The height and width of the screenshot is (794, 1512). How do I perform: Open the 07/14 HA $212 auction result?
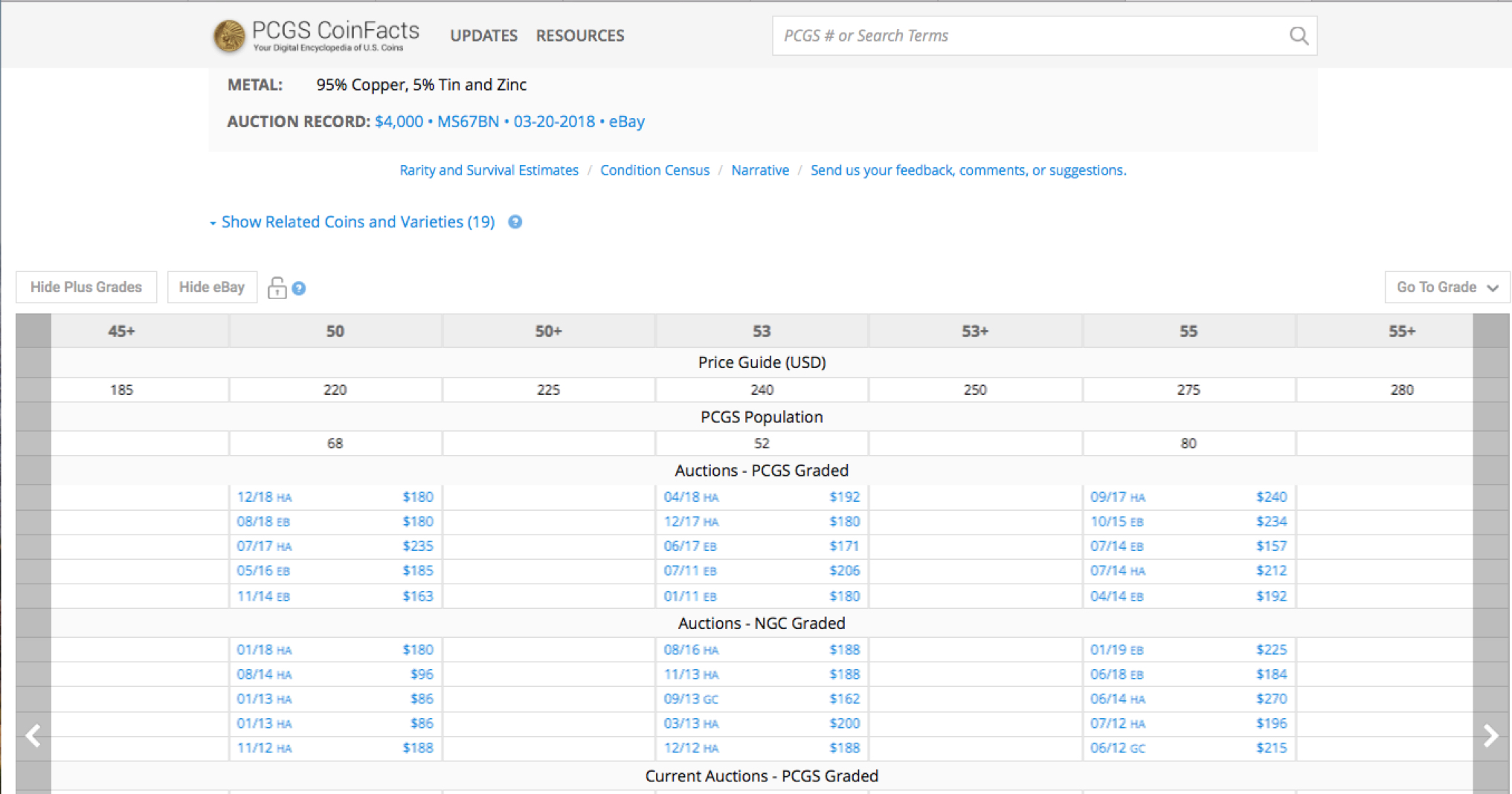1188,570
